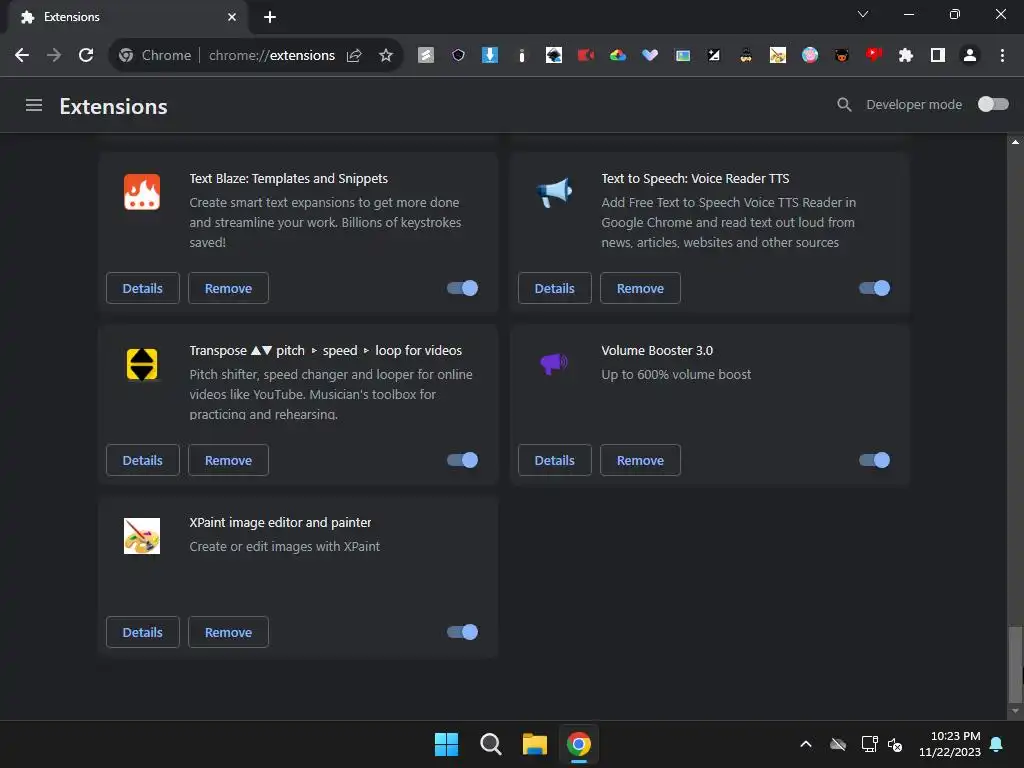The height and width of the screenshot is (768, 1024).
Task: Click the Transpose yellow arrows icon
Action: [x=142, y=364]
